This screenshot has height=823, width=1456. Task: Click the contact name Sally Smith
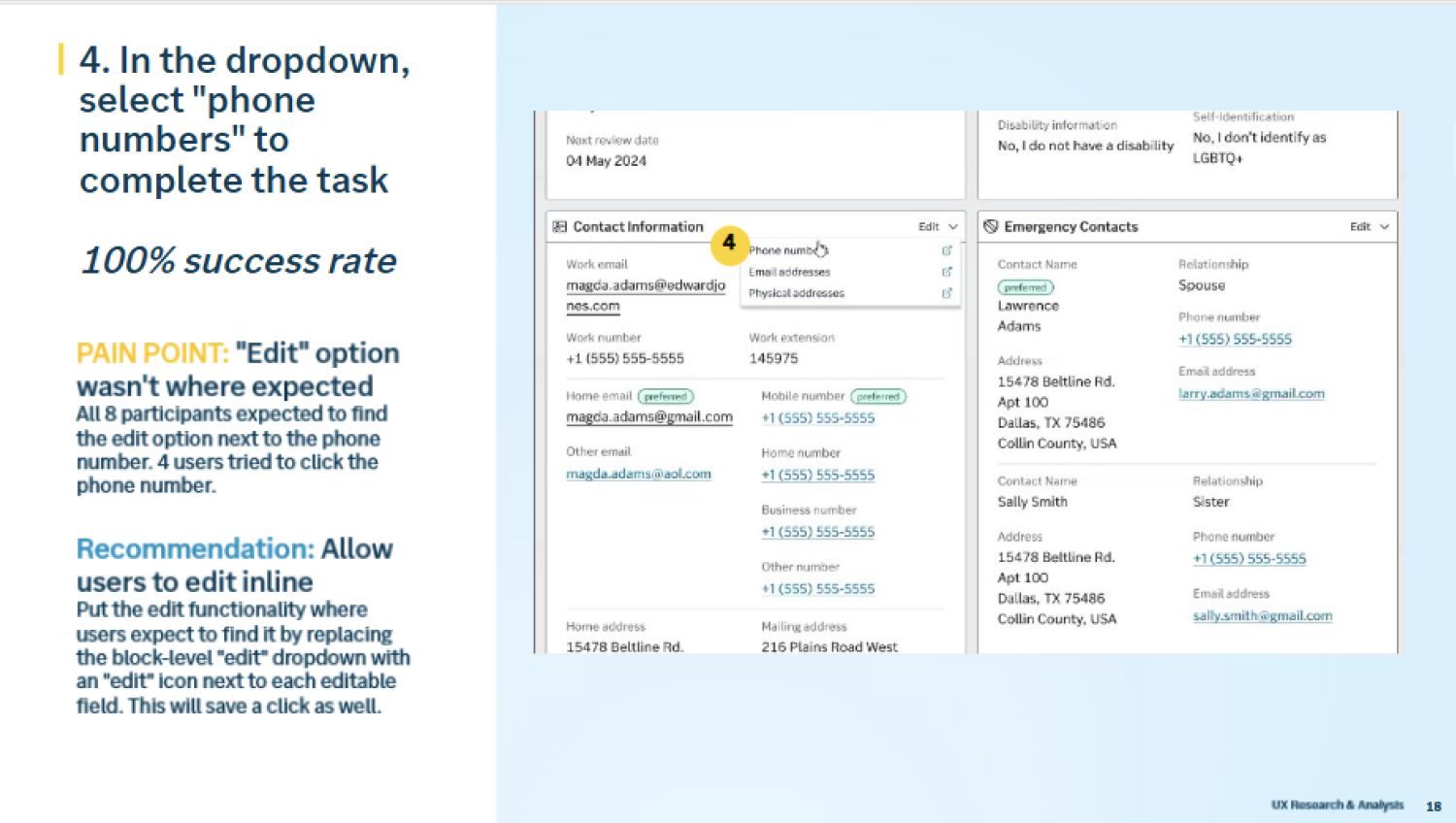1032,502
